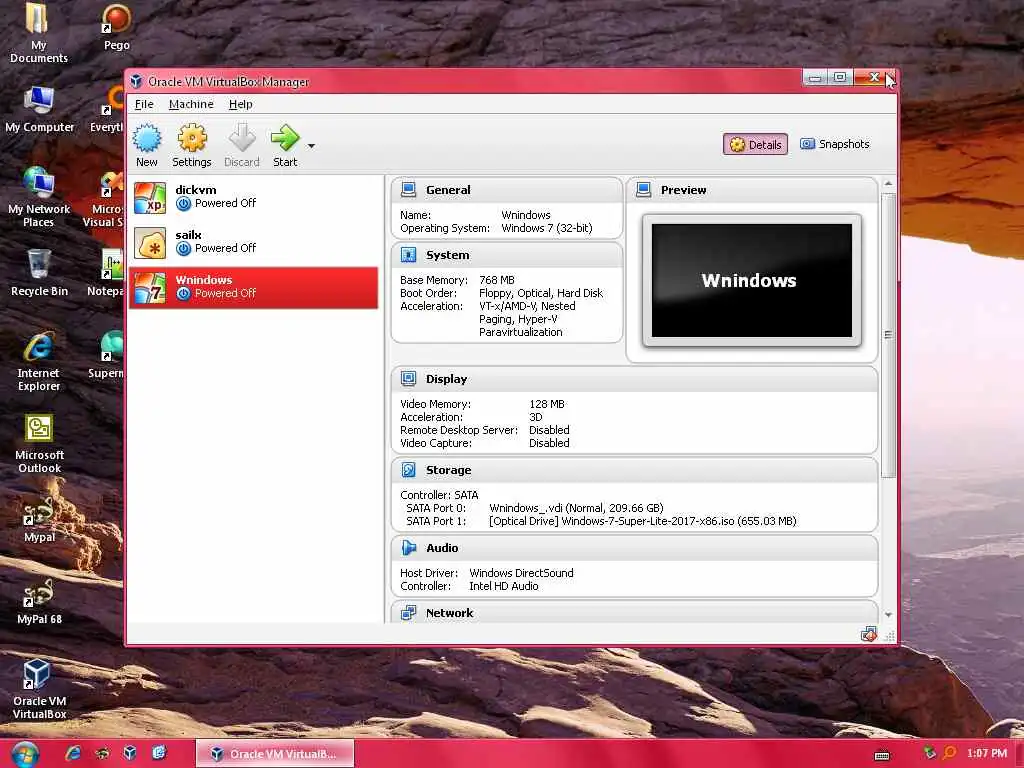The height and width of the screenshot is (768, 1024).
Task: Open the Start button's dropdown arrow
Action: coord(312,146)
